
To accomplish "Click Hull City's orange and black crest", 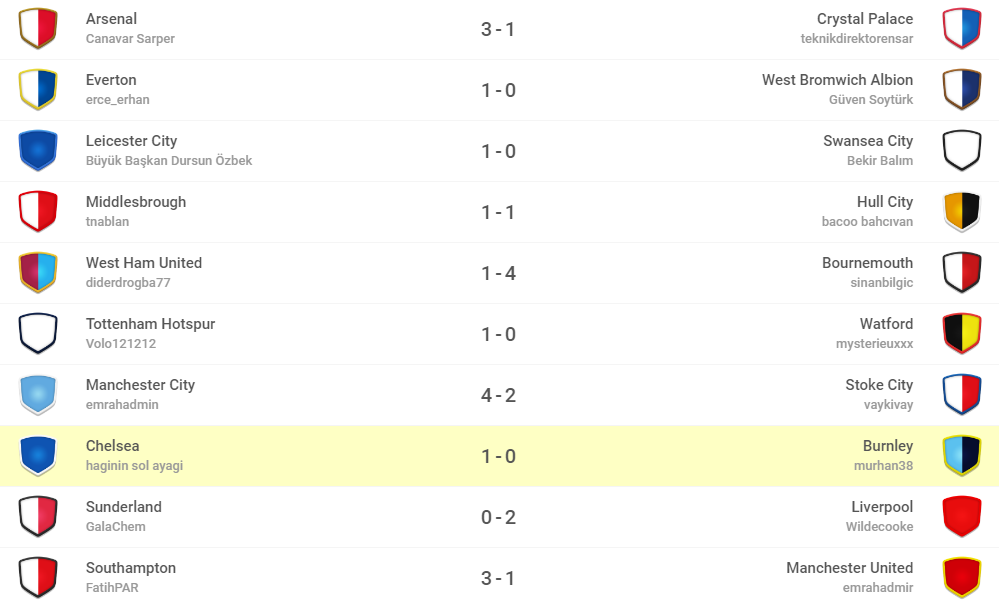I will [x=961, y=211].
